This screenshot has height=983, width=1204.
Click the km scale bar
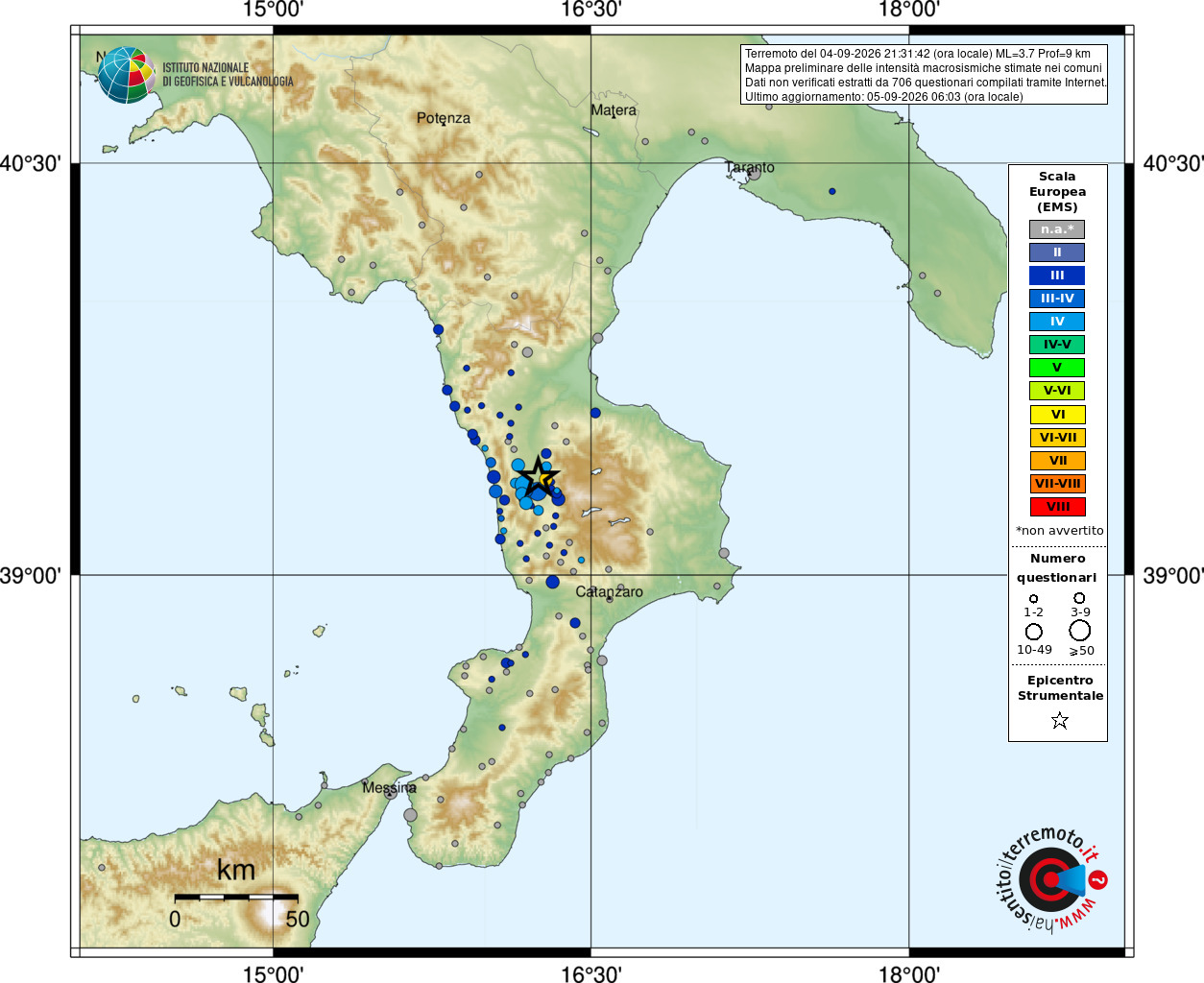tap(236, 898)
